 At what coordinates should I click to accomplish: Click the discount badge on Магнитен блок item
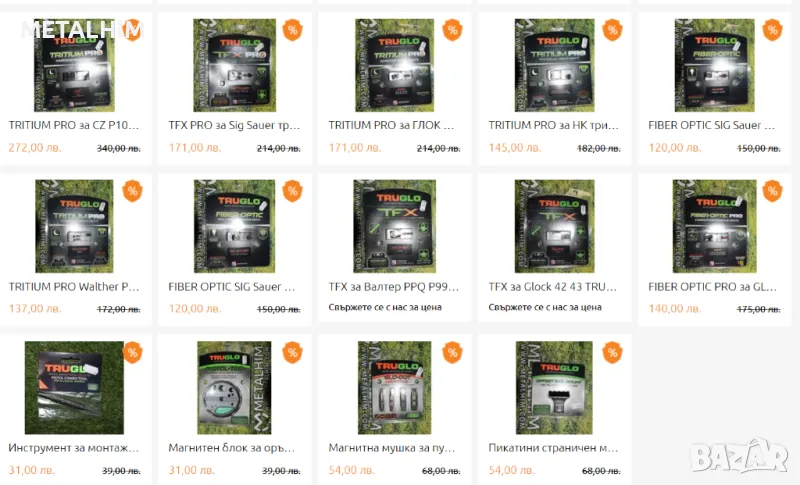click(292, 352)
